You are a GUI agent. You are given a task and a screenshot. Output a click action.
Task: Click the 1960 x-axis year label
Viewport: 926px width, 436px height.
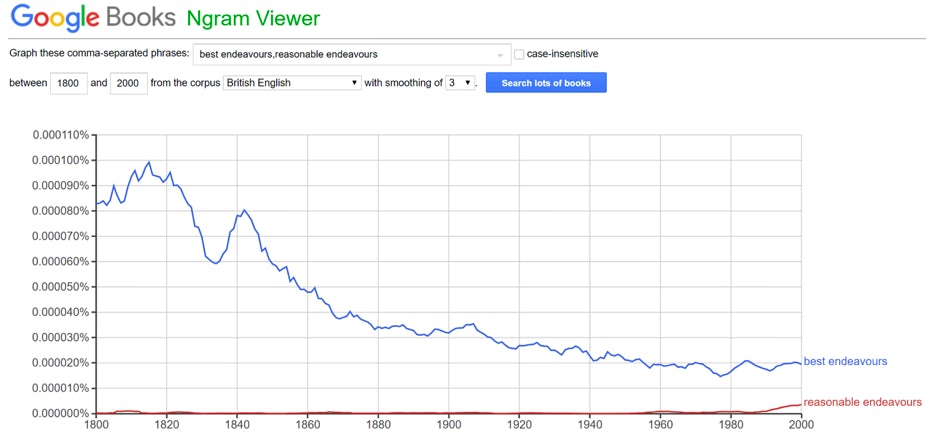tap(660, 425)
